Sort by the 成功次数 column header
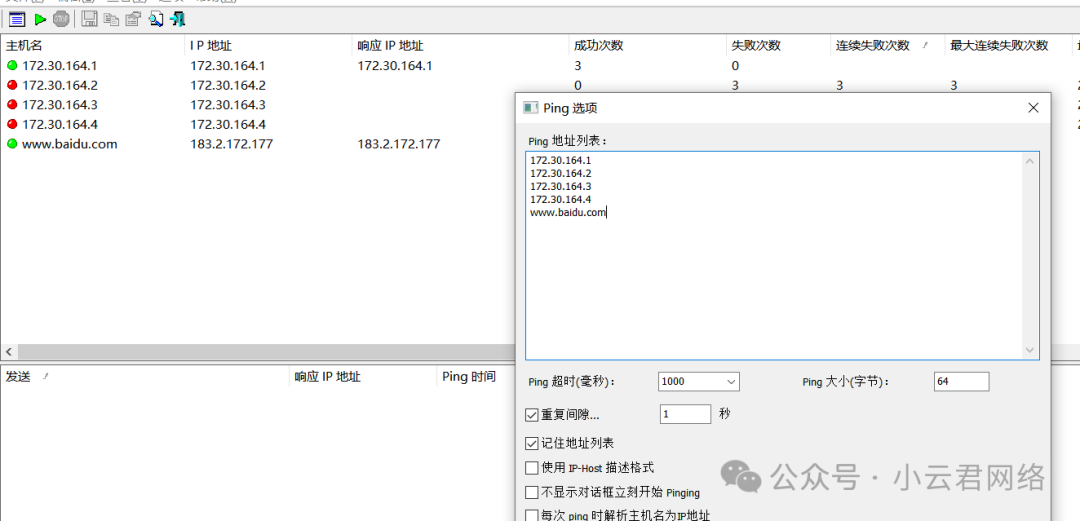1080x521 pixels. point(598,45)
